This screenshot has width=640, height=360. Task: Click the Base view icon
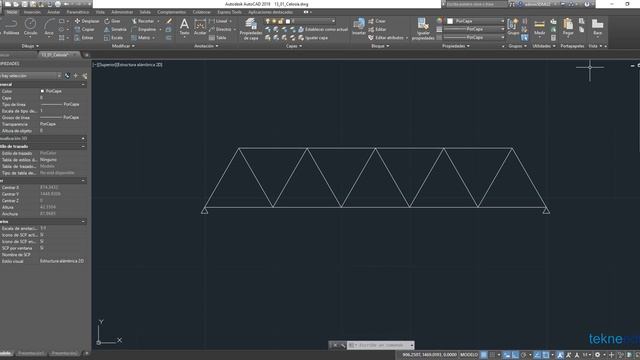click(x=597, y=27)
